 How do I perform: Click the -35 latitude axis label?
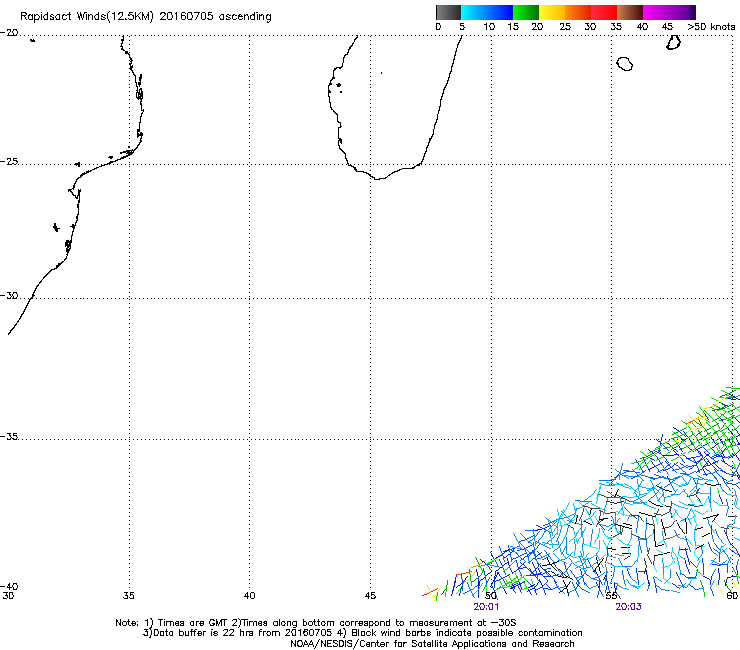[x=9, y=436]
